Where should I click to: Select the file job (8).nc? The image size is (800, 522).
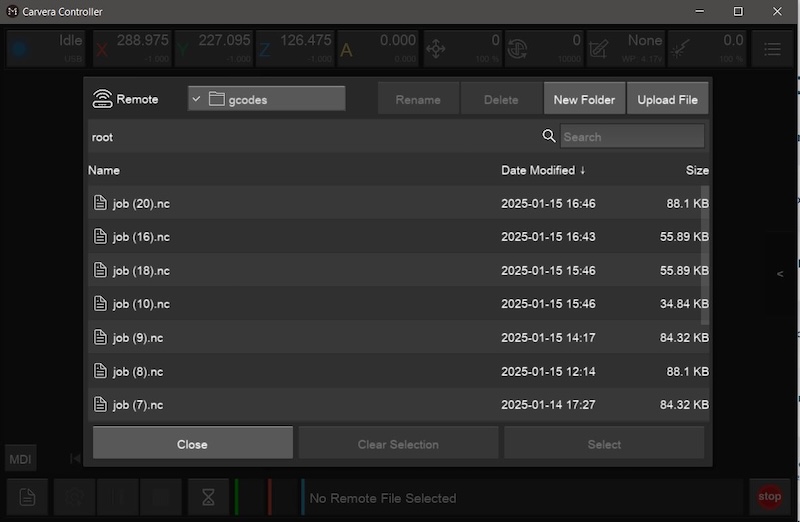click(x=398, y=371)
